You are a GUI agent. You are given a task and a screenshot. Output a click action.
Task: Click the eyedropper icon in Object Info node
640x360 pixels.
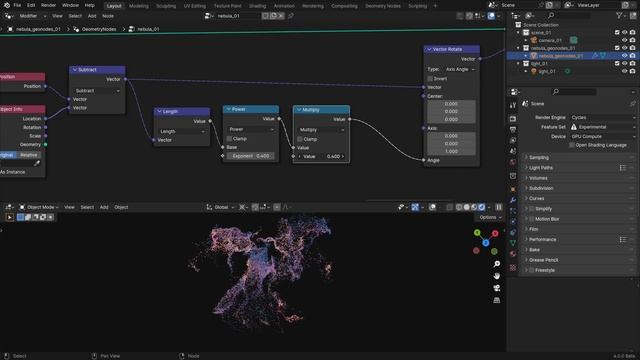[37, 163]
